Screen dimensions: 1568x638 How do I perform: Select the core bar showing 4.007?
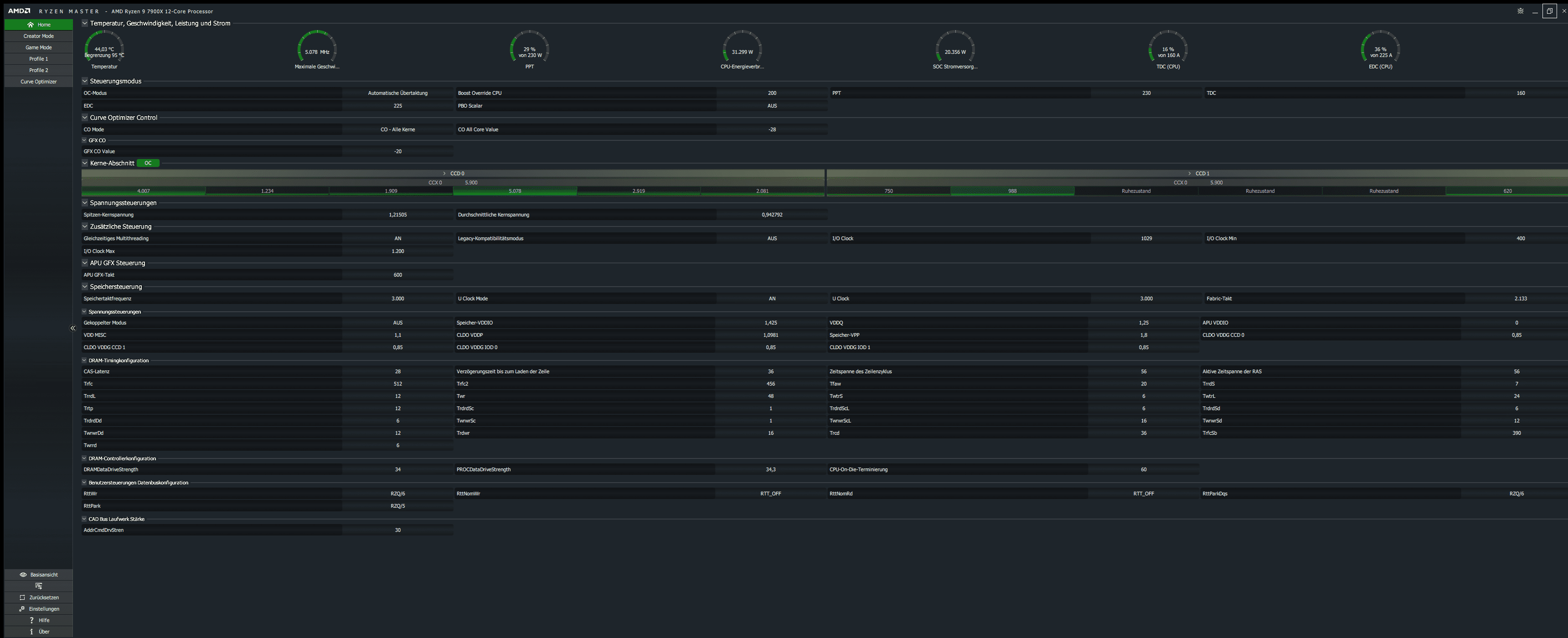(143, 191)
